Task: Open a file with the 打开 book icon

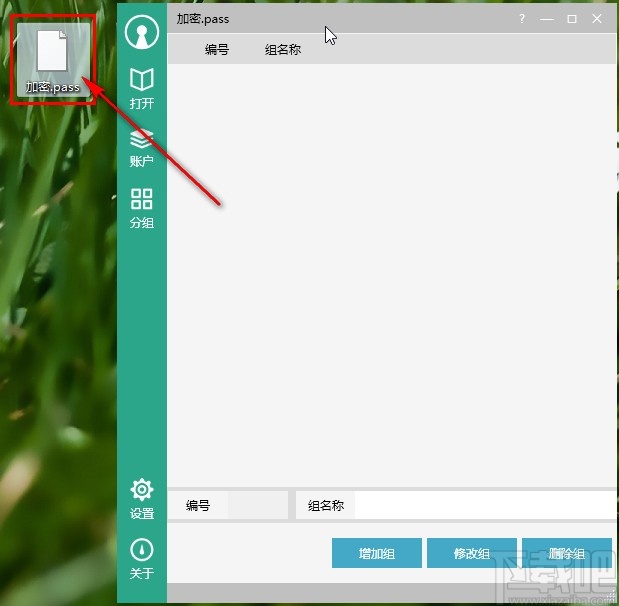Action: point(142,88)
